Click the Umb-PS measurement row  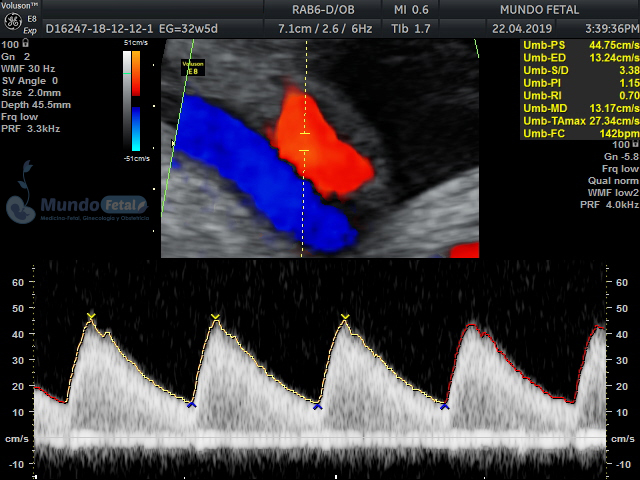(578, 45)
